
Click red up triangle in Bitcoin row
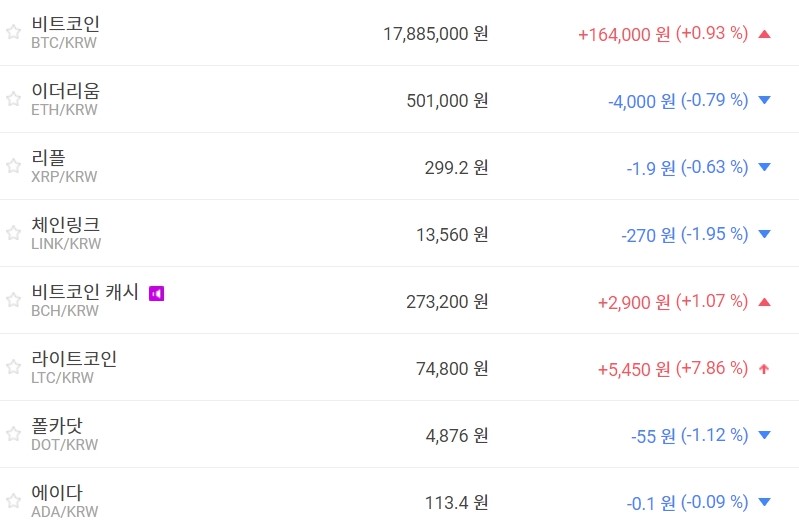pyautogui.click(x=765, y=33)
